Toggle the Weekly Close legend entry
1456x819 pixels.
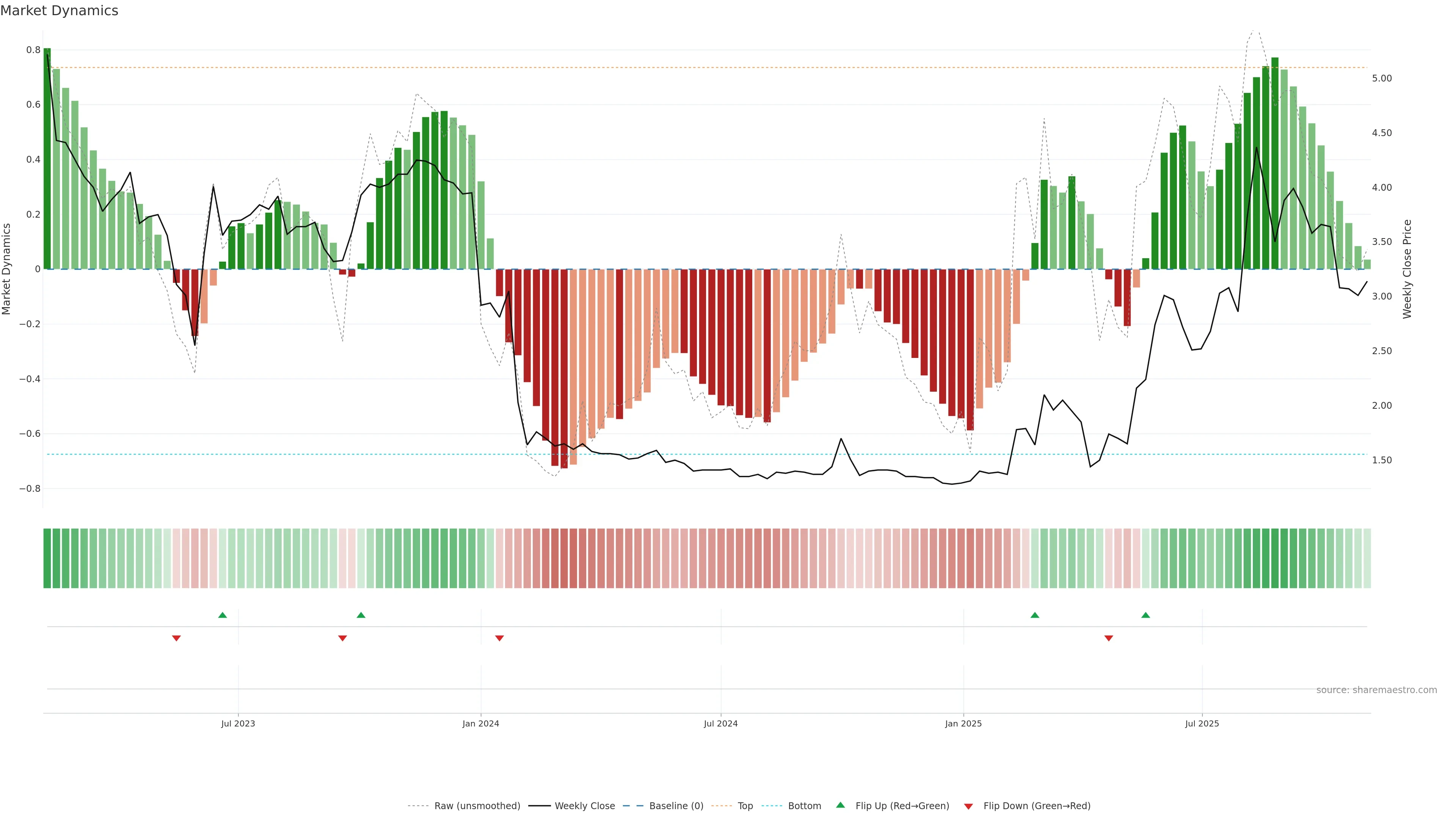point(584,806)
